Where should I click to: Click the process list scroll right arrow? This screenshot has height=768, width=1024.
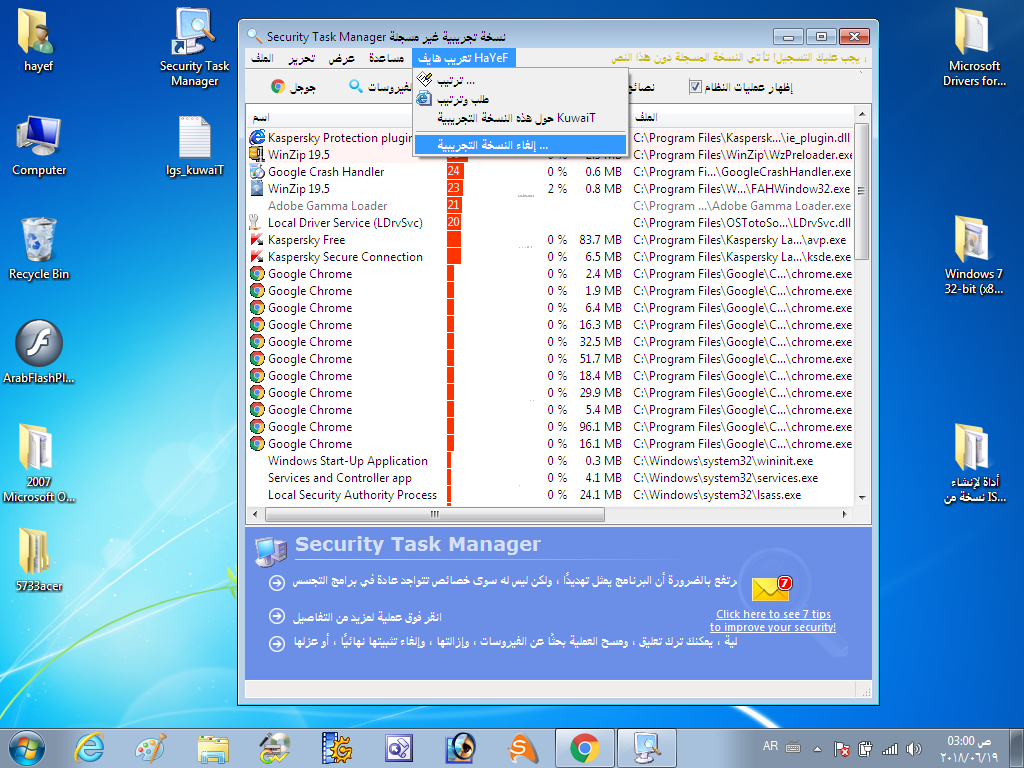point(845,515)
